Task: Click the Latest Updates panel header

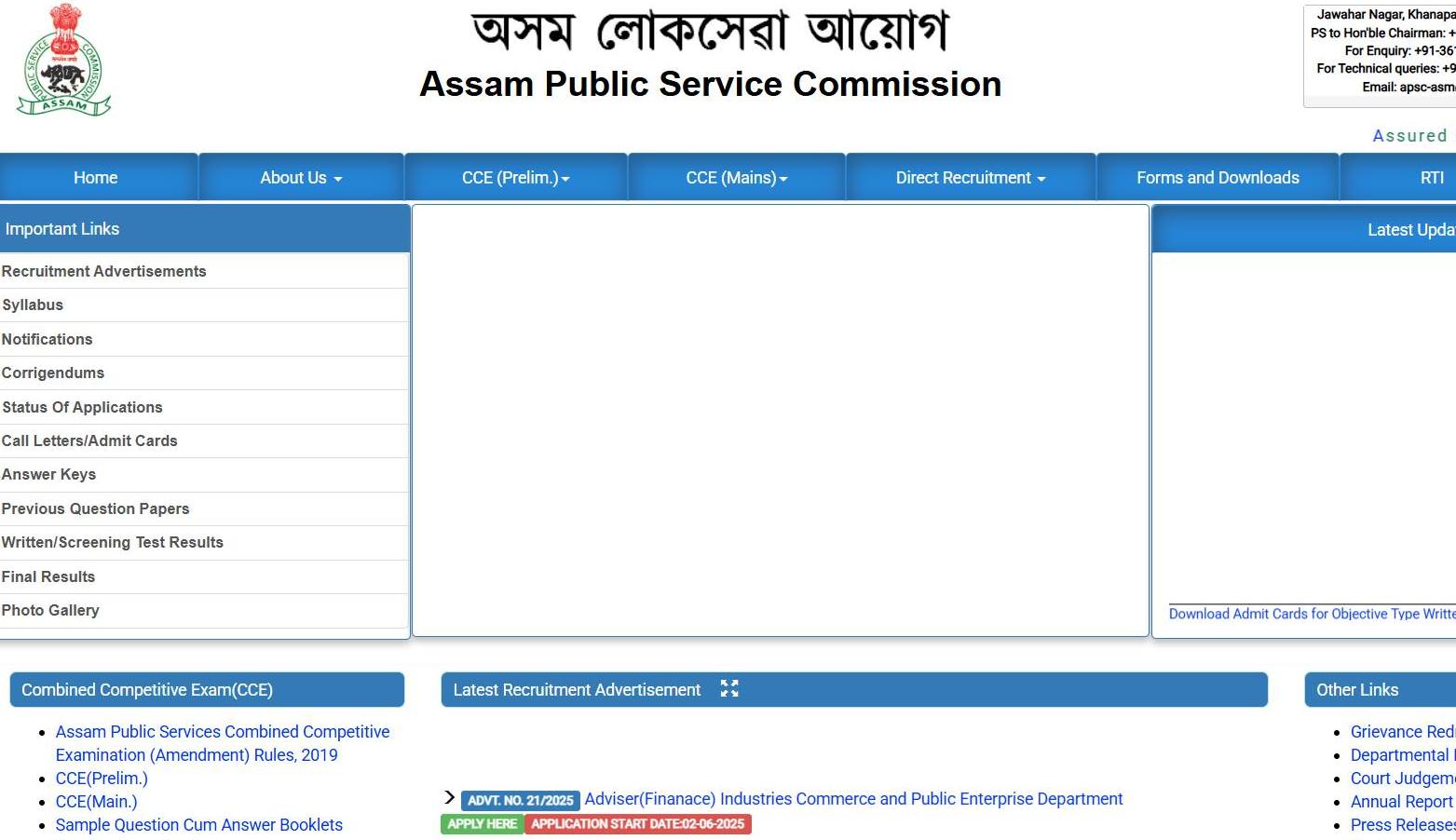Action: click(x=1304, y=229)
